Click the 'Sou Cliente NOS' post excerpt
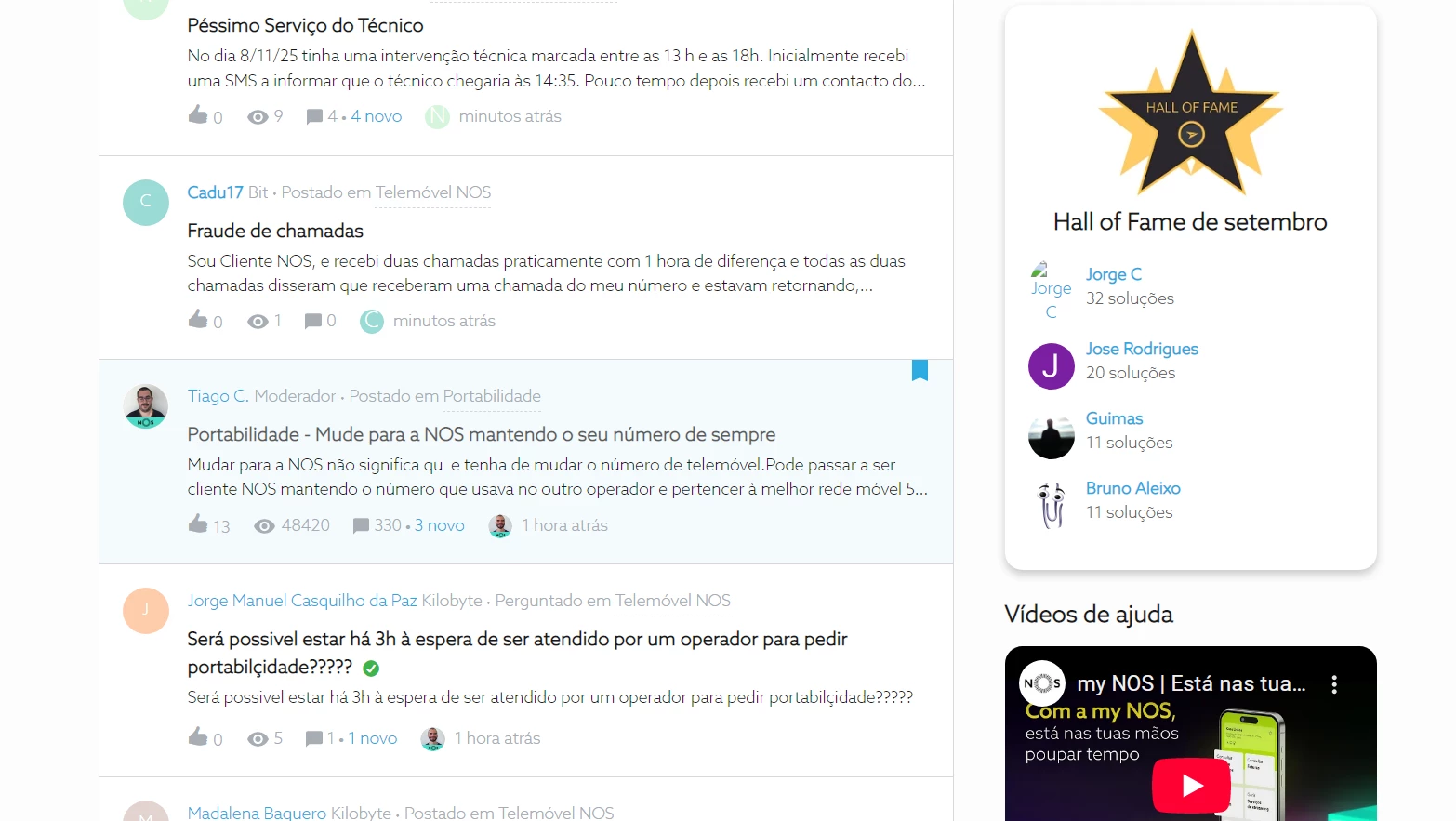This screenshot has width=1456, height=821. point(547,273)
